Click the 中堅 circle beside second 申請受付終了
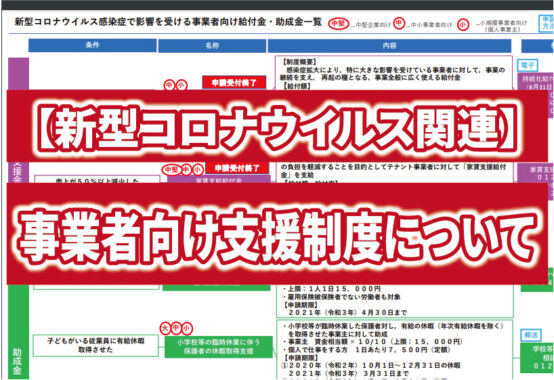Image resolution: width=554 pixels, height=380 pixels. click(171, 170)
